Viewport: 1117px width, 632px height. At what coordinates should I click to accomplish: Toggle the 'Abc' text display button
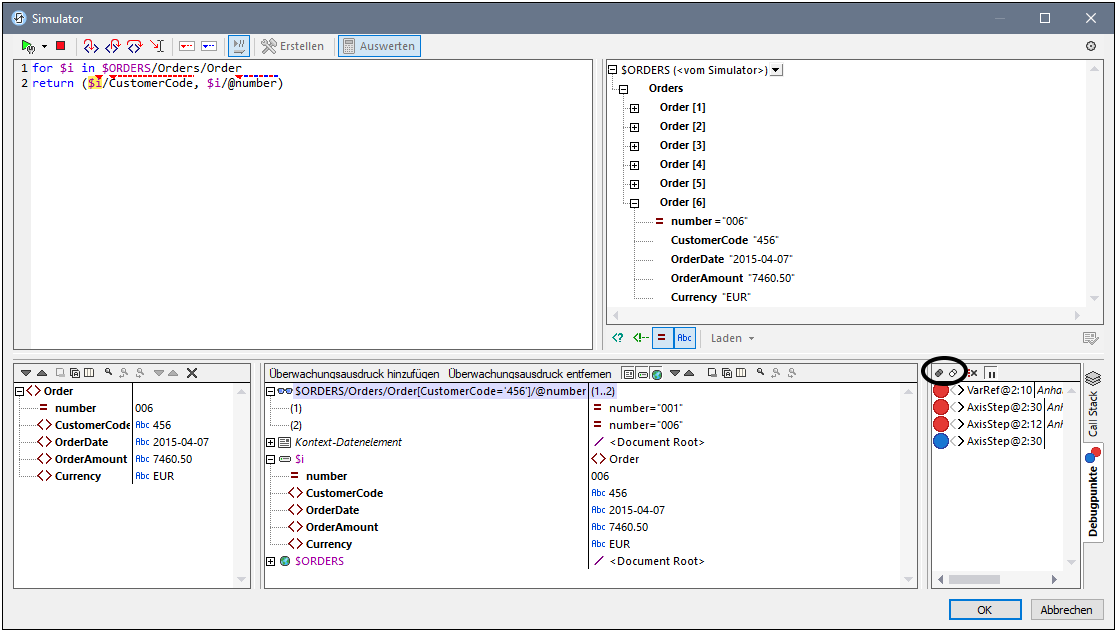click(684, 338)
